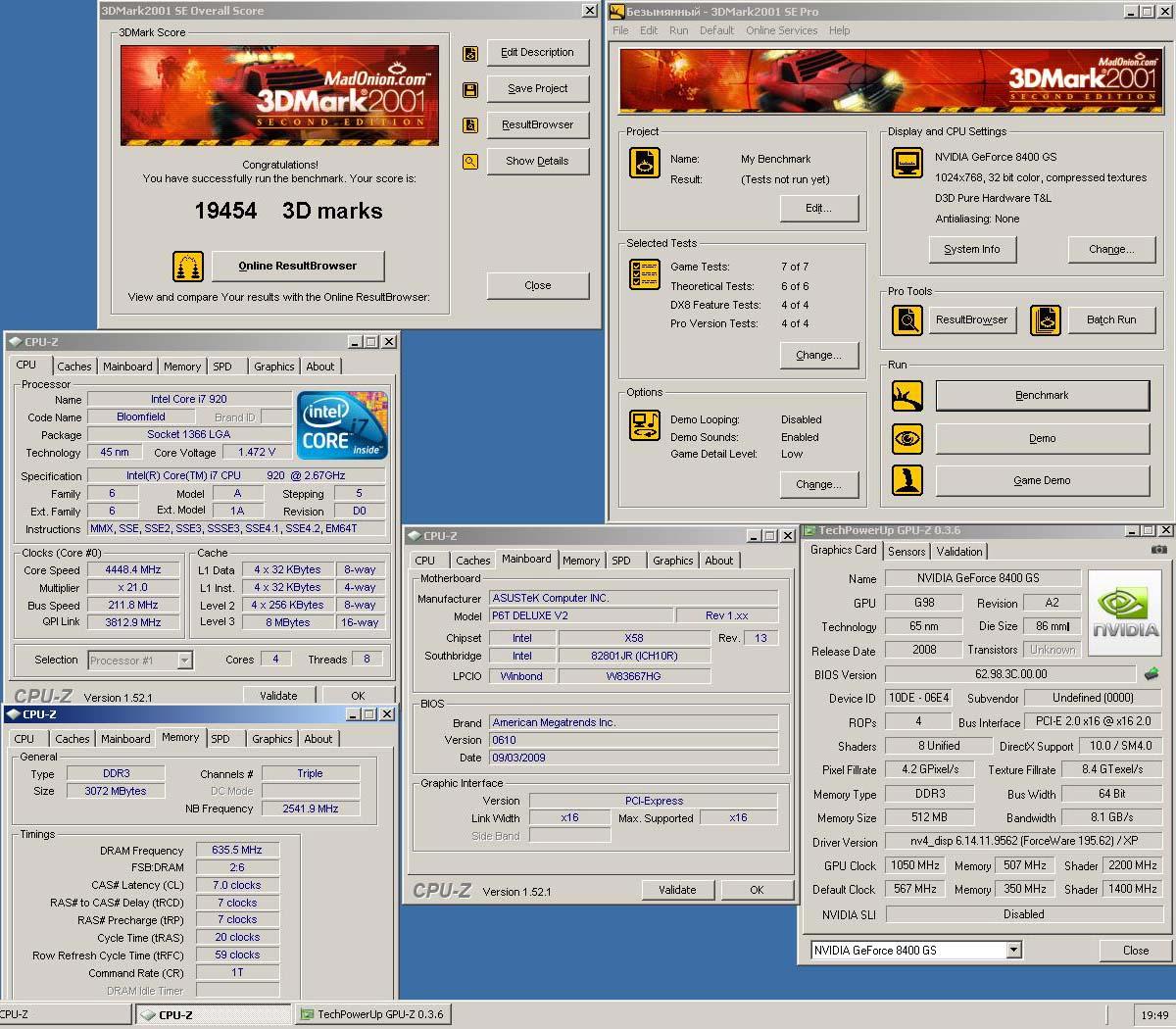Click the Benchmark run icon
Image resolution: width=1176 pixels, height=1029 pixels.
point(907,396)
